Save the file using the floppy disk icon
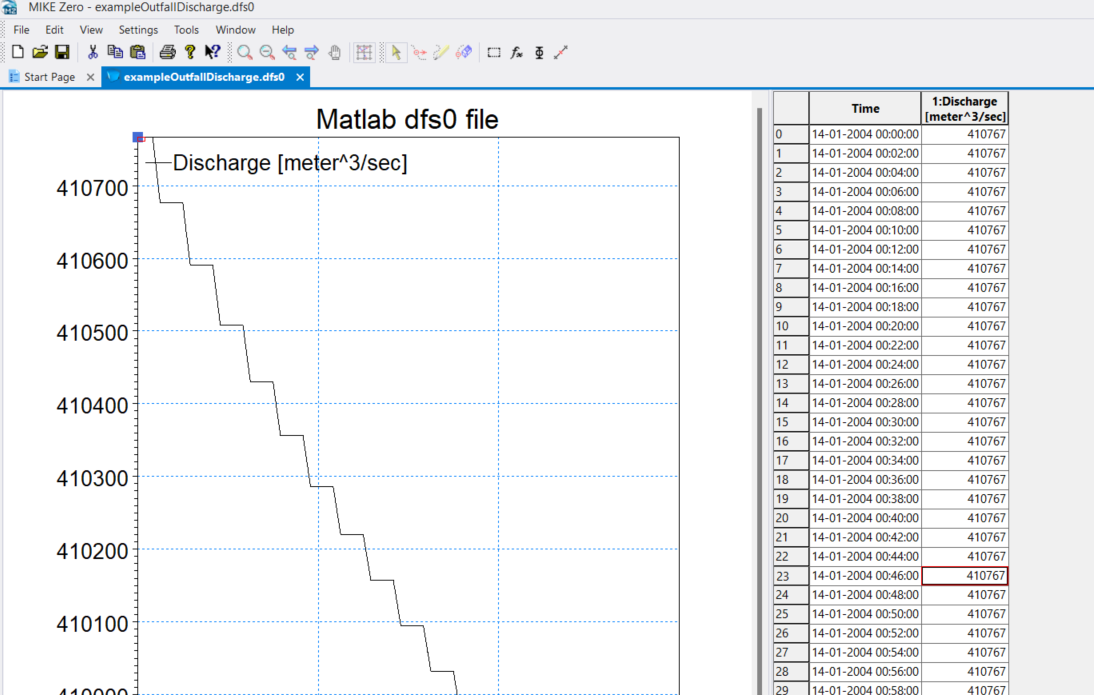 point(61,52)
